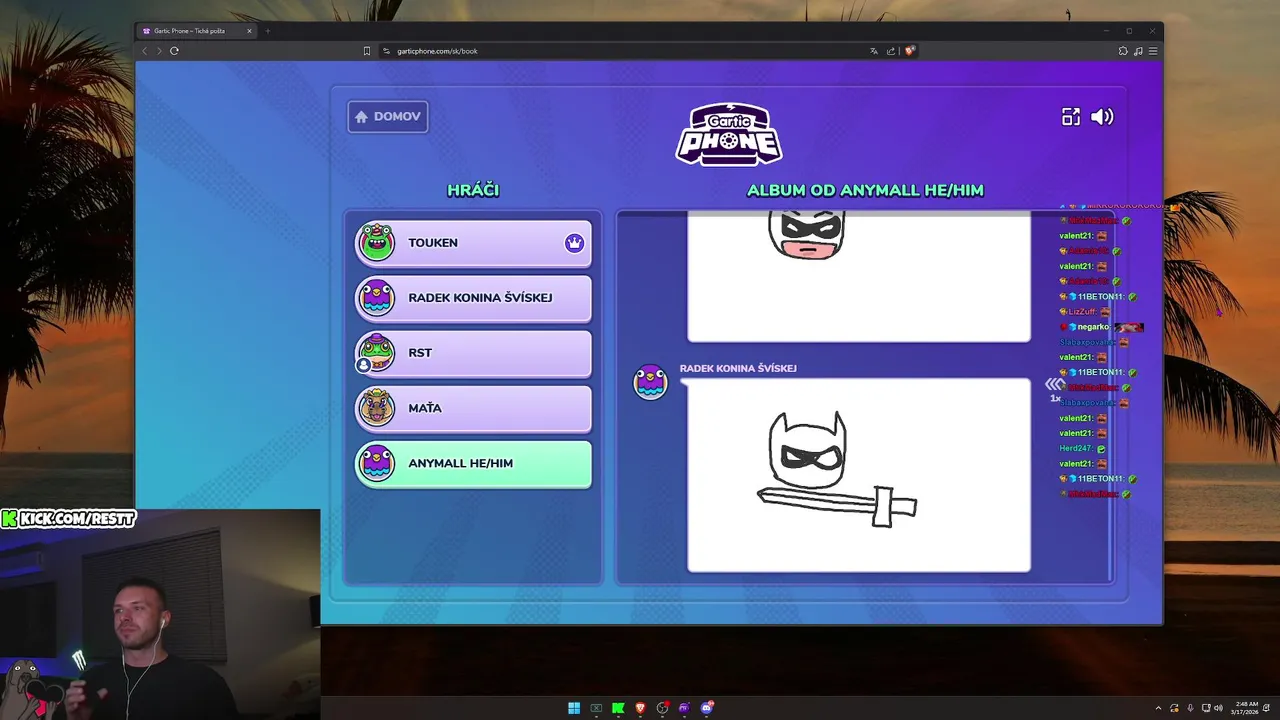Click RST's avatar icon in the players list
1280x720 pixels.
pyautogui.click(x=376, y=352)
